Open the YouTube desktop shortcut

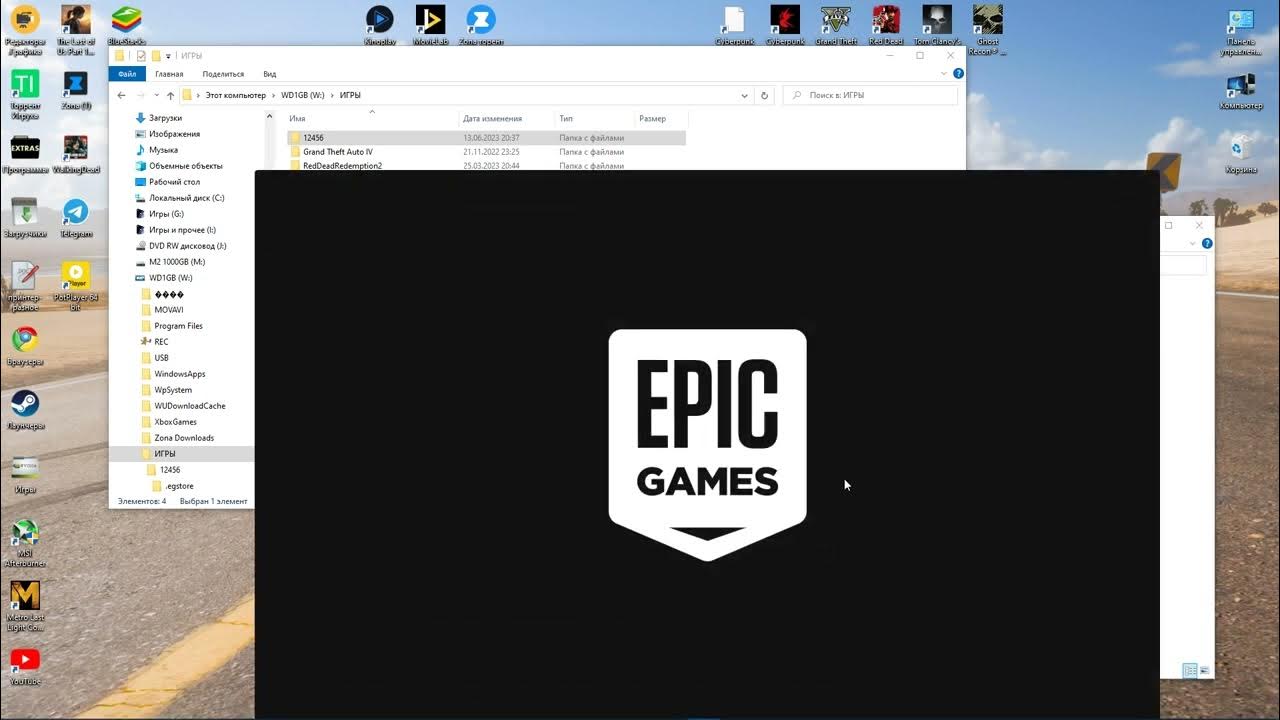tap(25, 667)
